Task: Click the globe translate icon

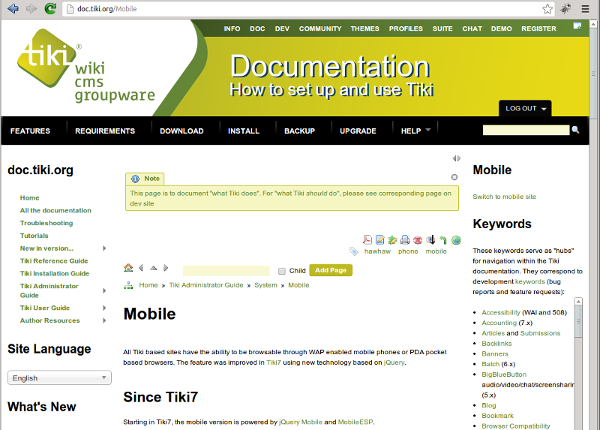Action: [456, 240]
